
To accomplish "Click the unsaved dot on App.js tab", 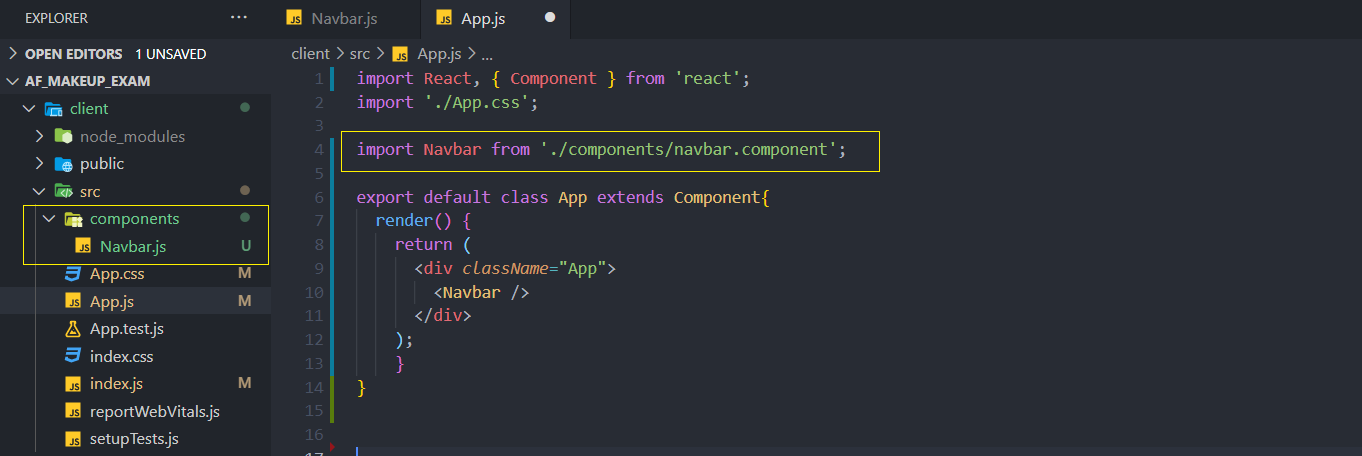I will pyautogui.click(x=550, y=18).
